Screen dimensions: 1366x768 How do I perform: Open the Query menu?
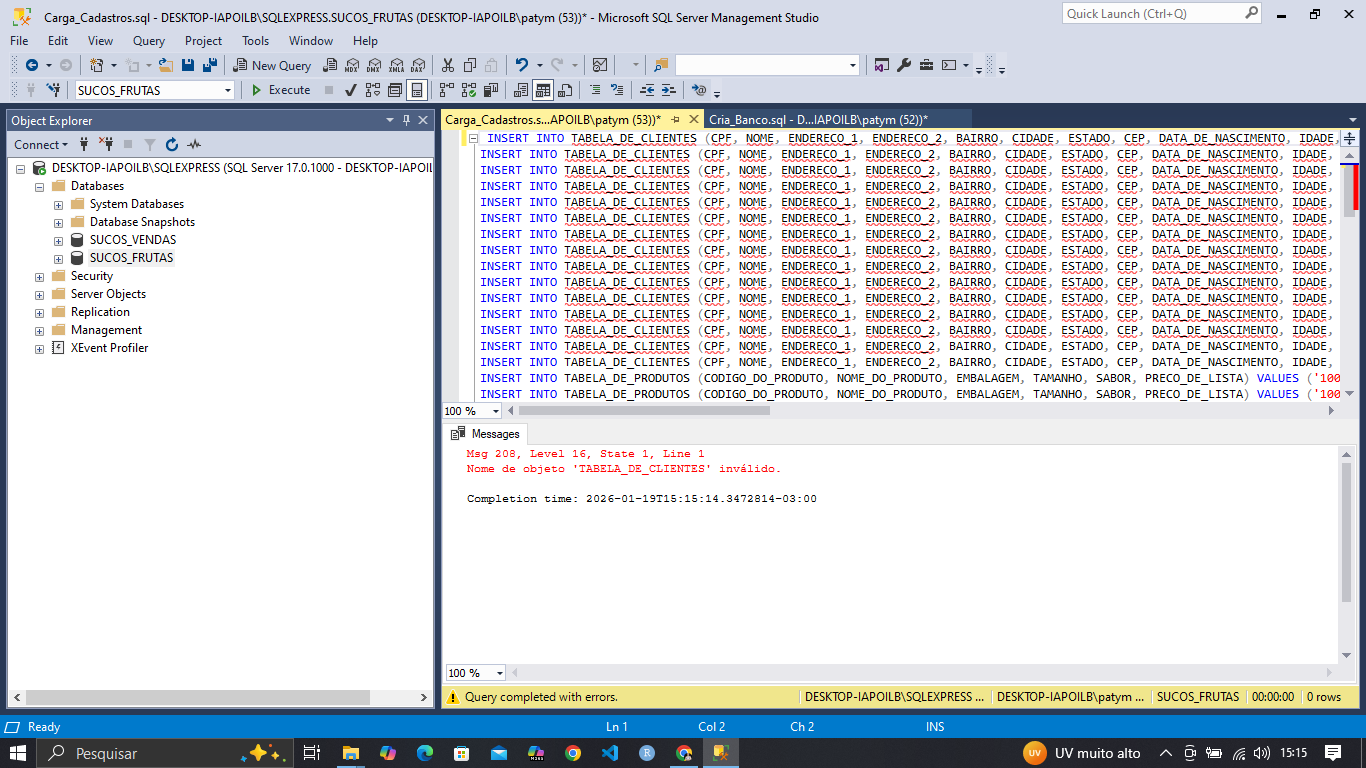click(x=149, y=41)
